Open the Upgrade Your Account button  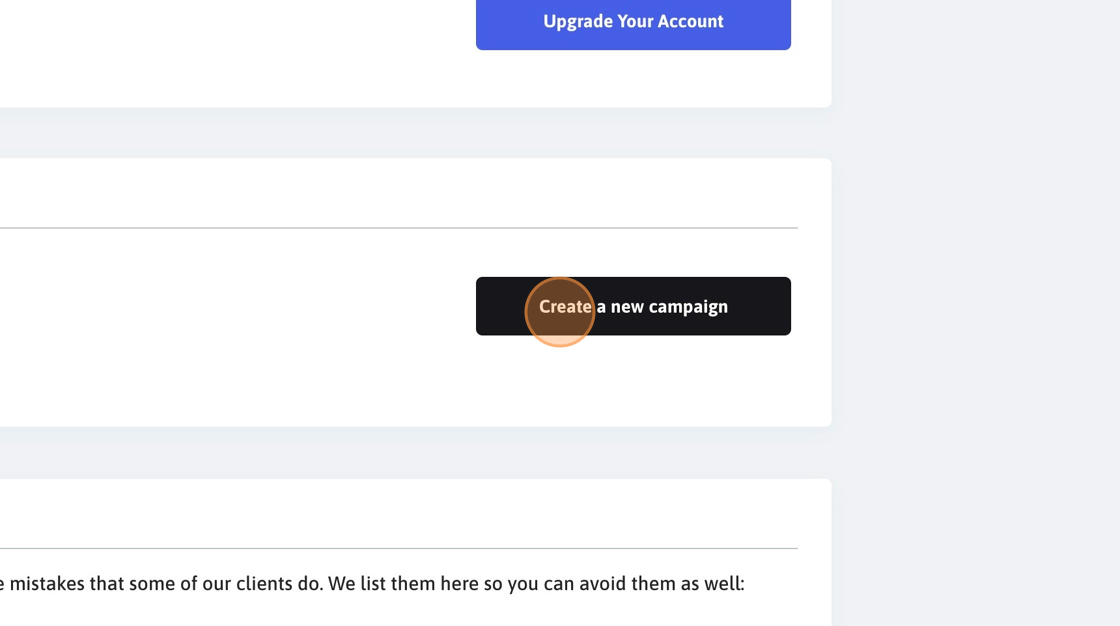[x=633, y=21]
